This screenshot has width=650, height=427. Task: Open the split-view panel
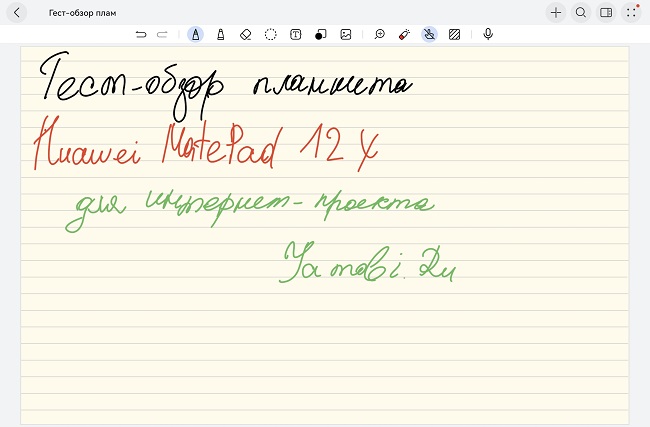606,12
